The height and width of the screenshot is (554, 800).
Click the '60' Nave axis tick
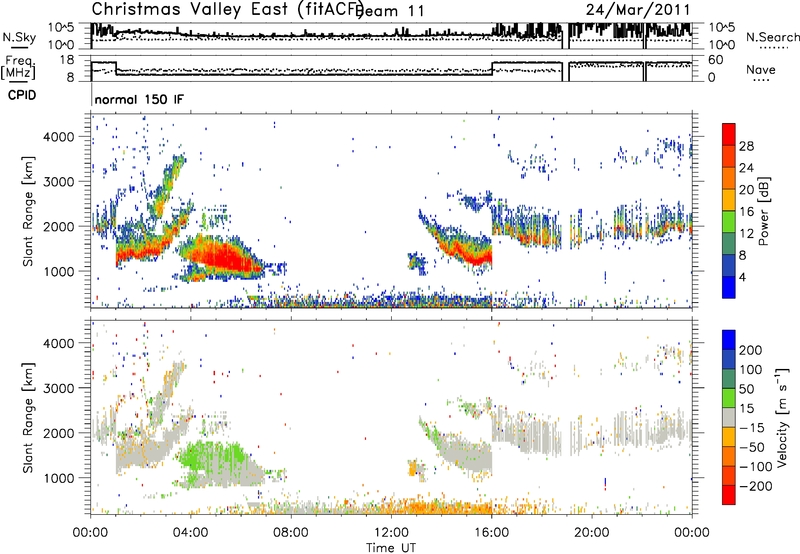(716, 60)
